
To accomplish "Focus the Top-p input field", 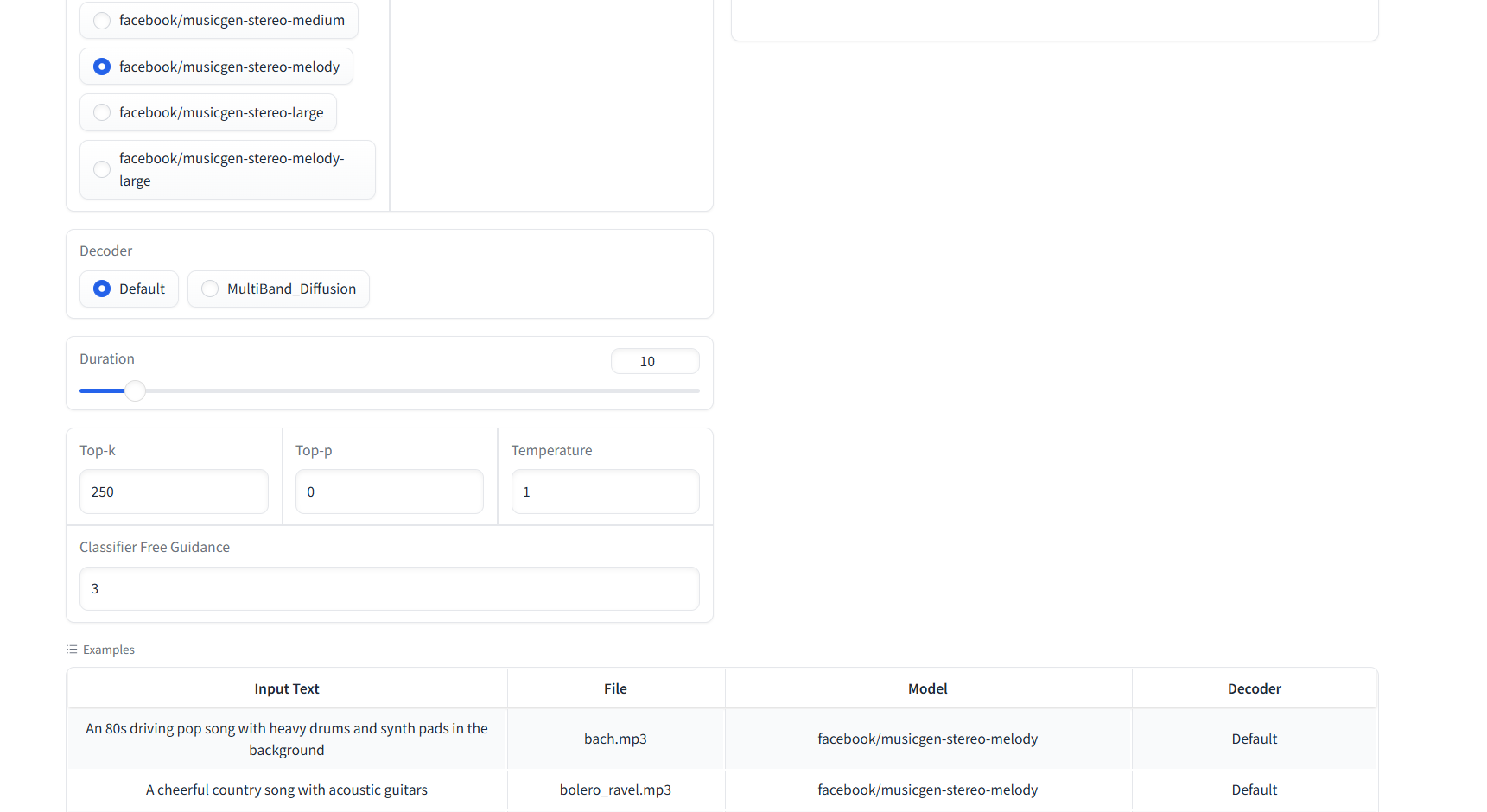I will pyautogui.click(x=390, y=492).
